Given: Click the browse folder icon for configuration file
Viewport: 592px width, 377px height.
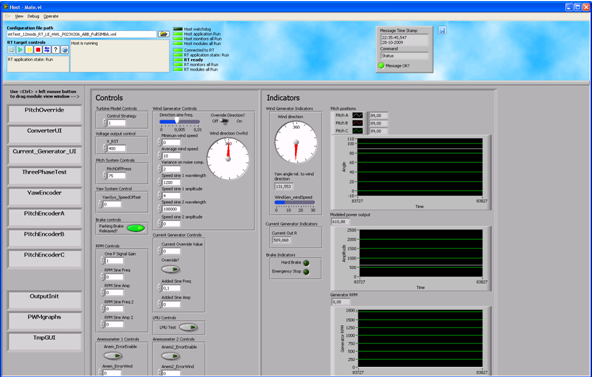Looking at the screenshot, I should tap(163, 34).
